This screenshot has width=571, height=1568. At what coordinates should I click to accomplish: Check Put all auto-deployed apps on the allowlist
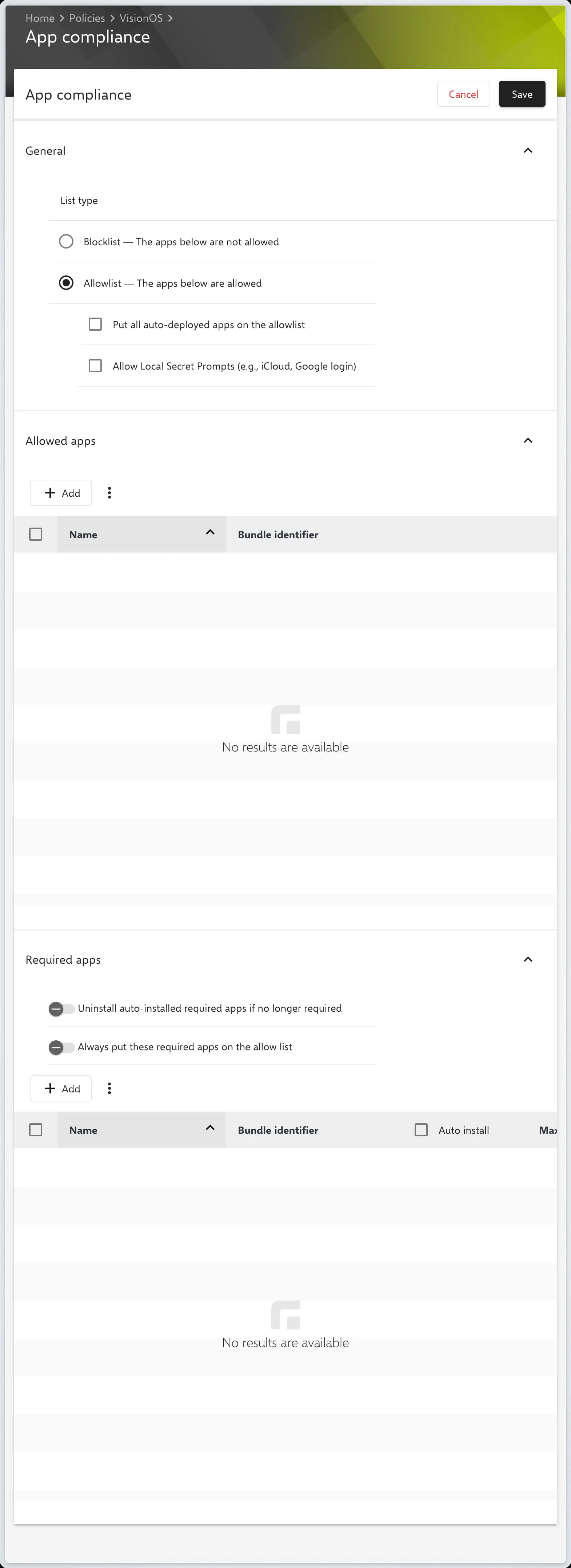coord(96,325)
